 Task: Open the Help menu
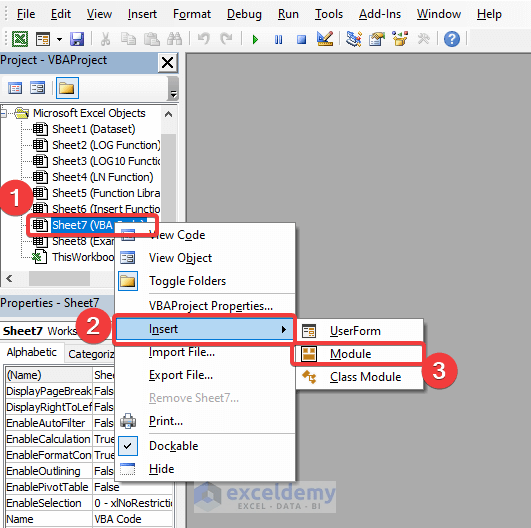tap(489, 14)
